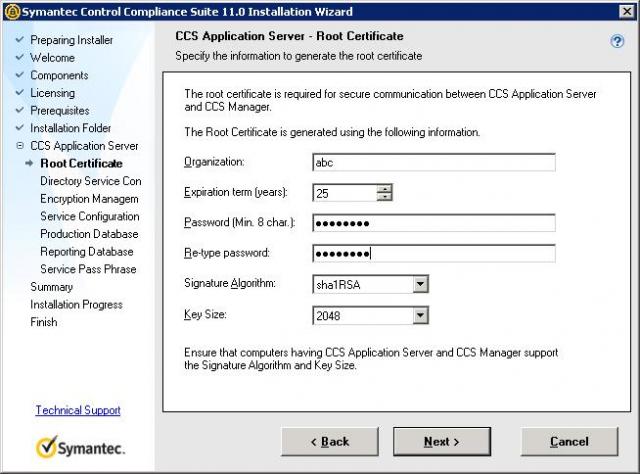Select Directory Service Con step

(x=91, y=181)
